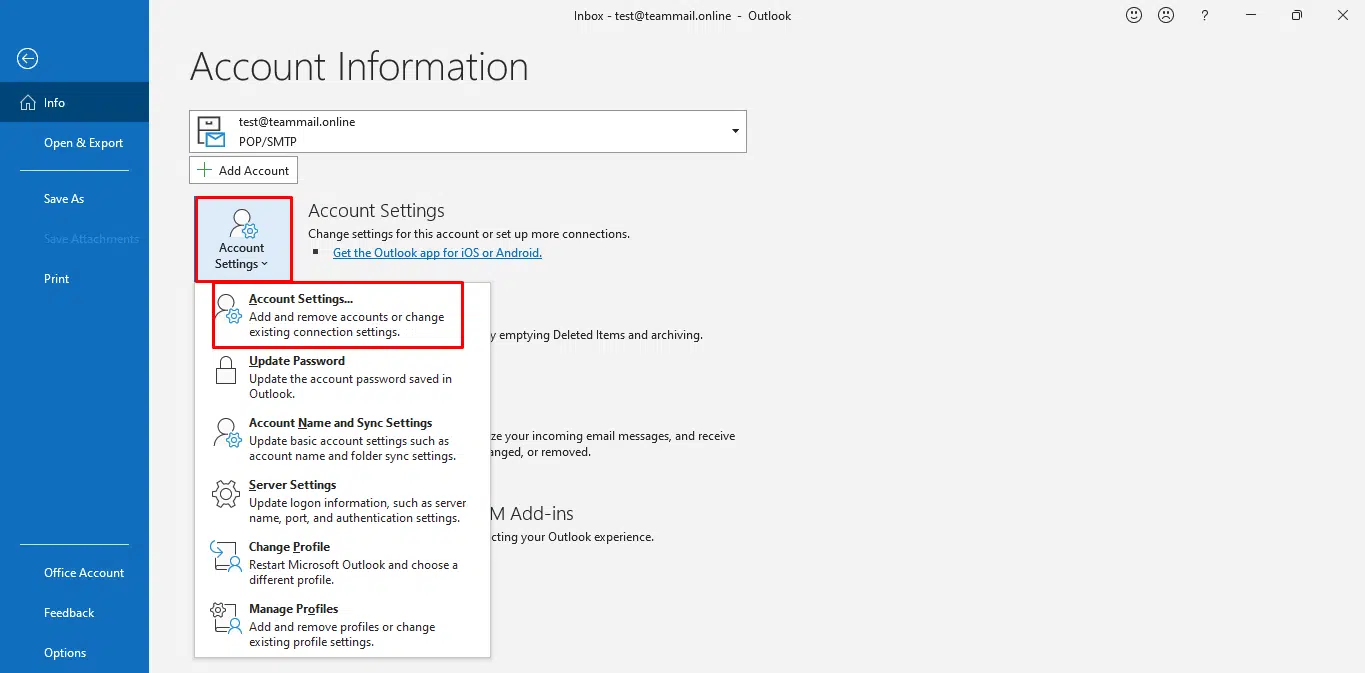Screen dimensions: 1365x673
Task: Open the Office Account page
Action: tap(84, 573)
